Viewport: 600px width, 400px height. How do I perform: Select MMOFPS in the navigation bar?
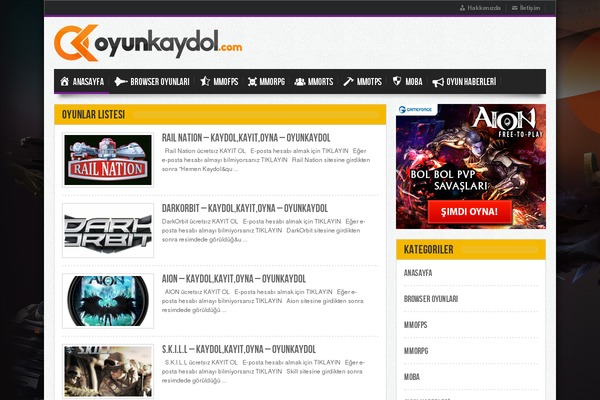[226, 82]
